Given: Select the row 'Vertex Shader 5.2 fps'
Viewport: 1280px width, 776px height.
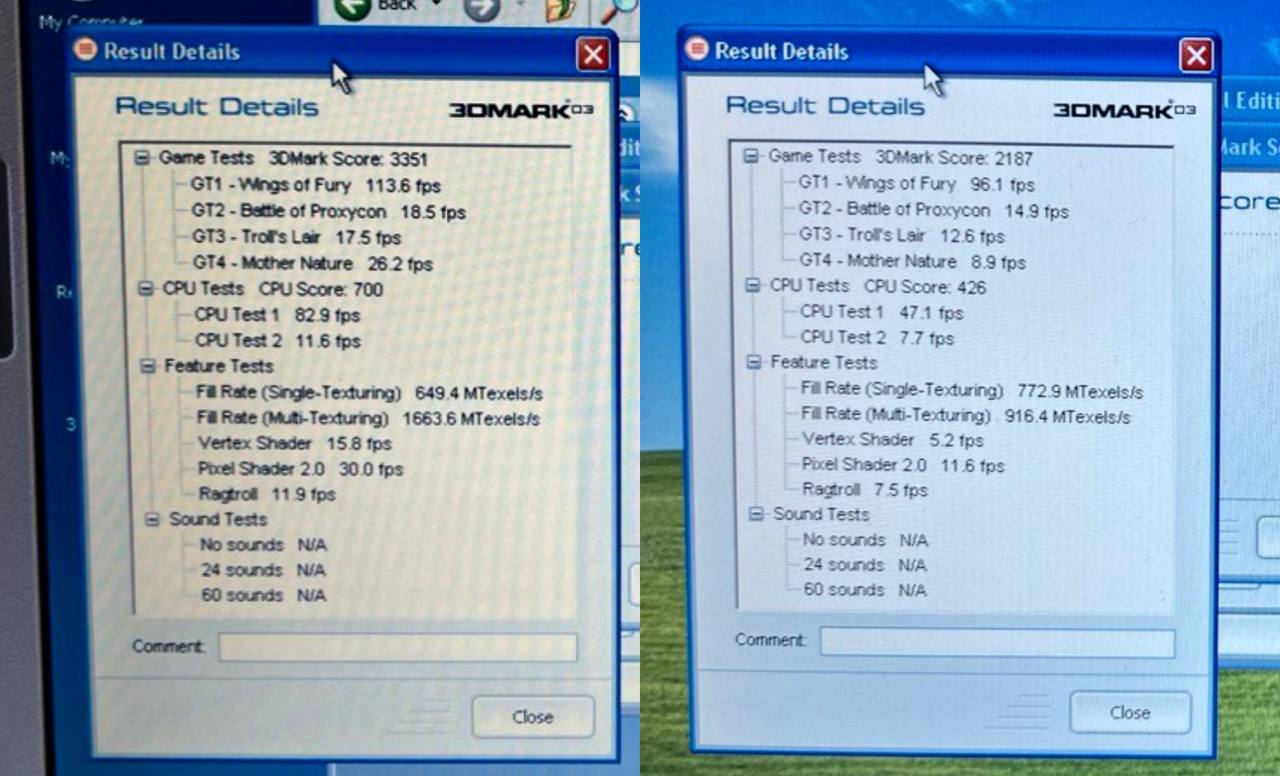Looking at the screenshot, I should click(893, 440).
